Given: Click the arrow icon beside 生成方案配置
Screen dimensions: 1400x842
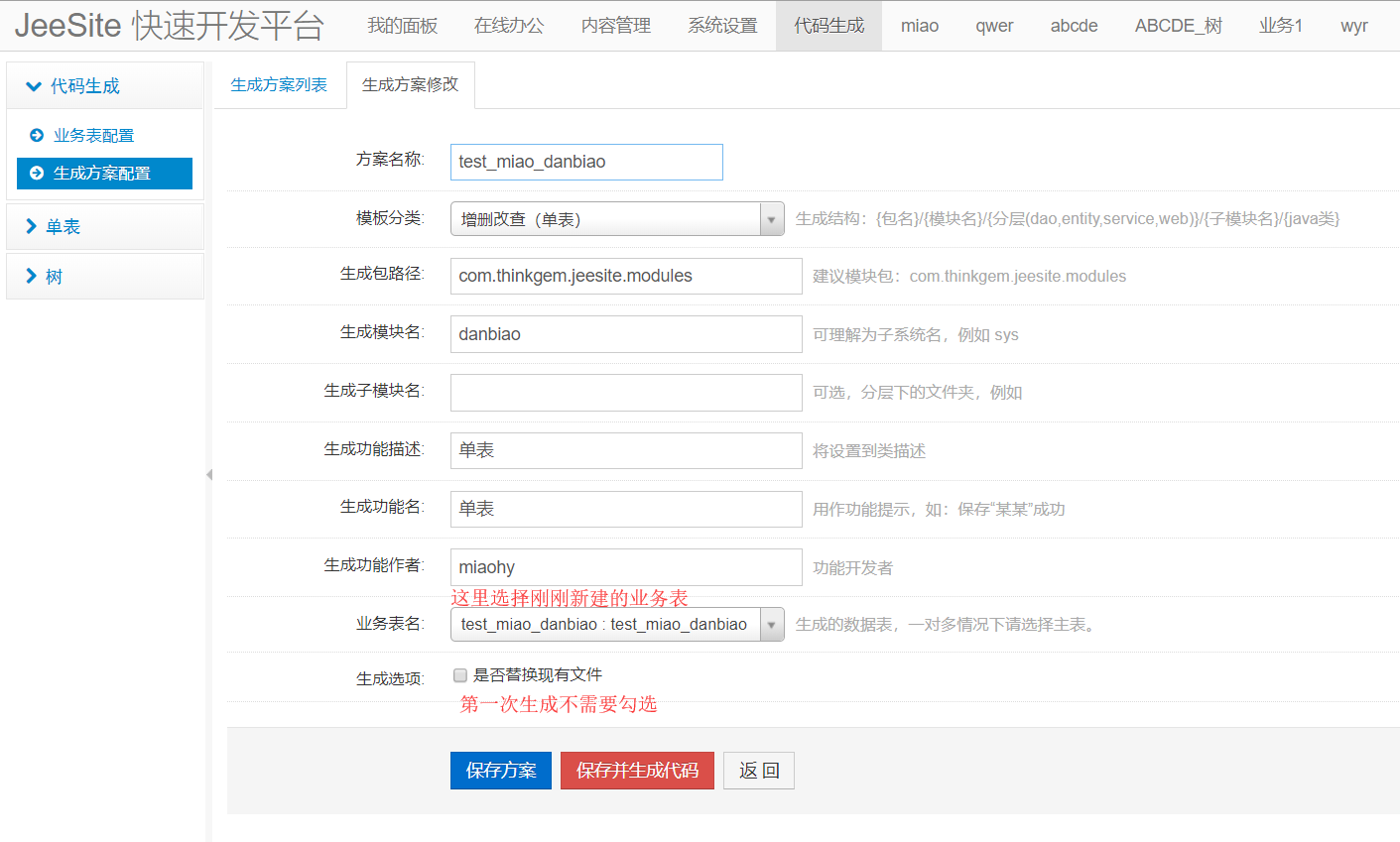Looking at the screenshot, I should (x=37, y=173).
